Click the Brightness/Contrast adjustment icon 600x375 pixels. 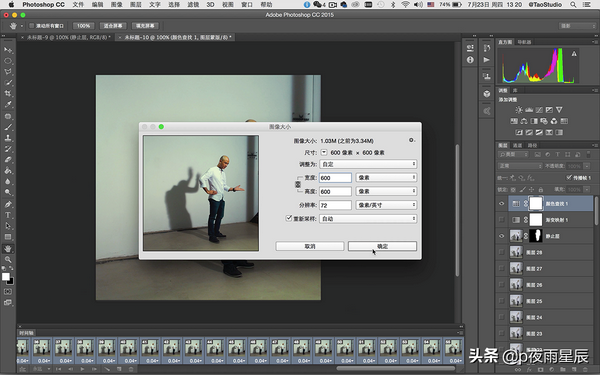518,110
